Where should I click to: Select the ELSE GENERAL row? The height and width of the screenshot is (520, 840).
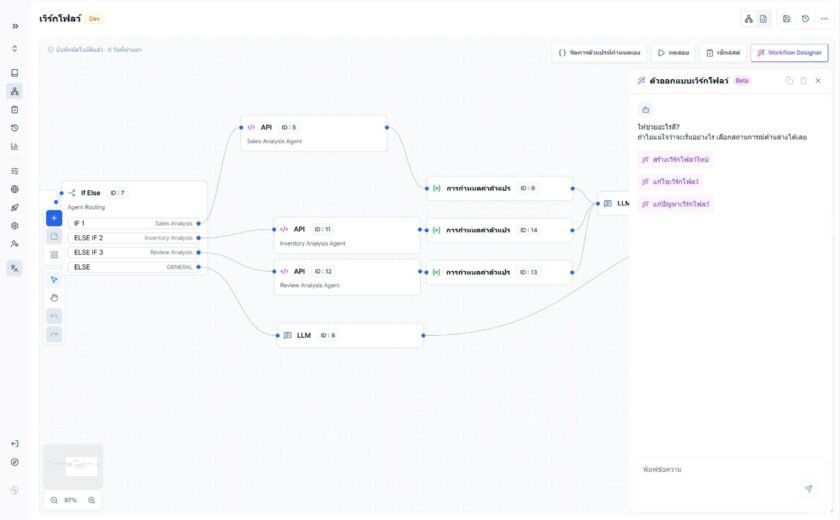coord(134,267)
